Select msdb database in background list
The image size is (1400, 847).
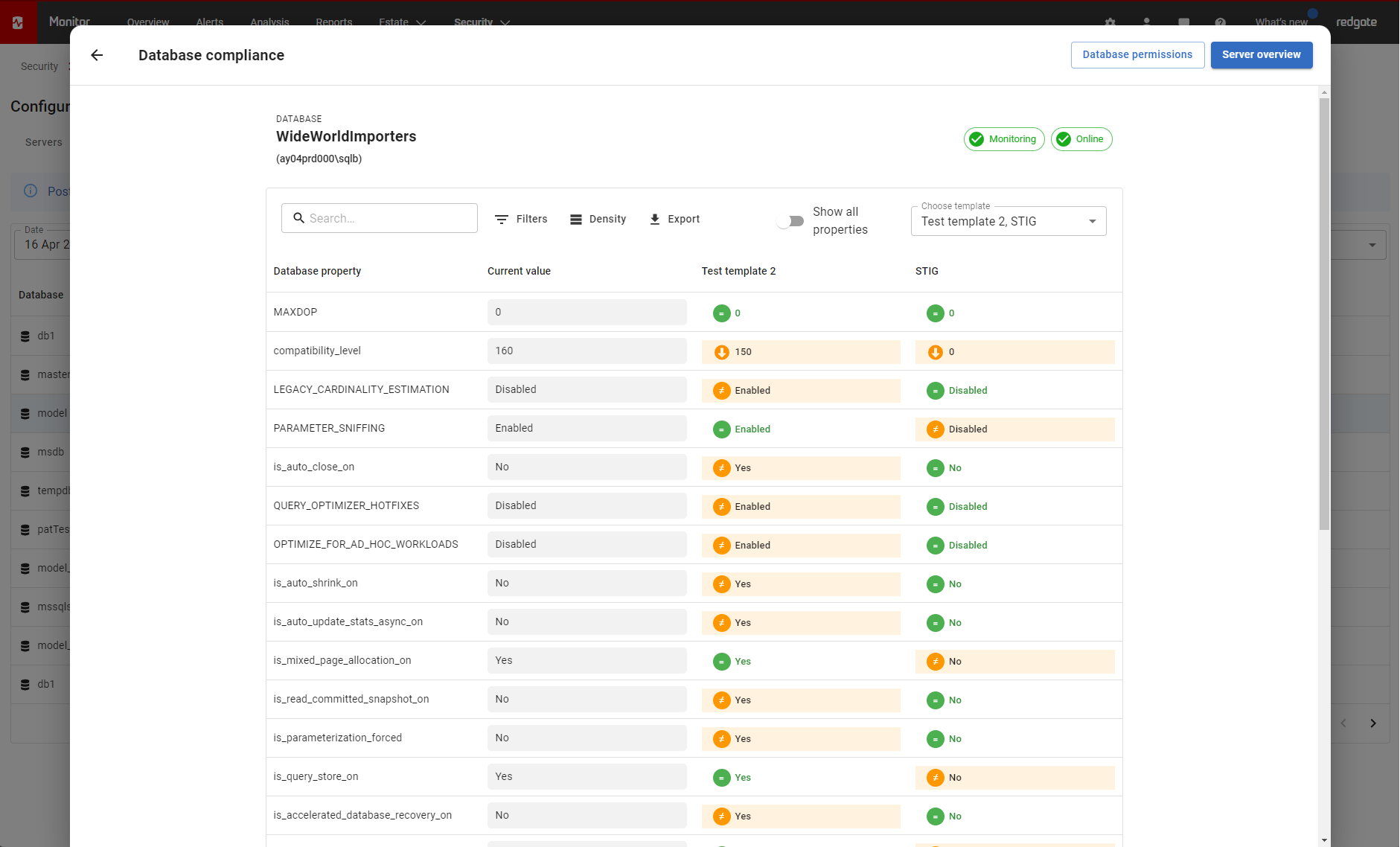(51, 452)
